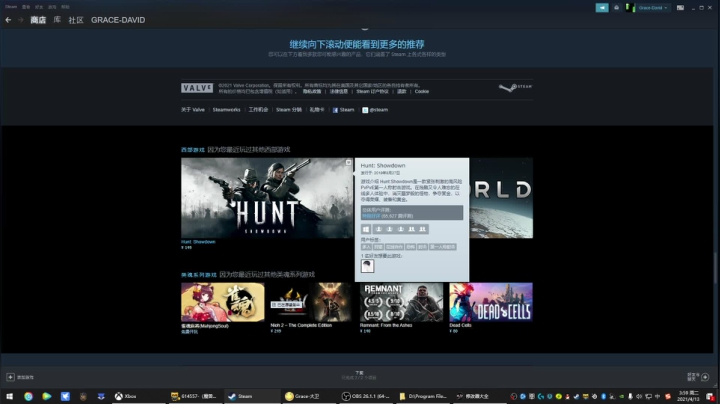Switch to Big Picture mode icon
Viewport: 720px width, 404px height.
pyautogui.click(x=680, y=8)
